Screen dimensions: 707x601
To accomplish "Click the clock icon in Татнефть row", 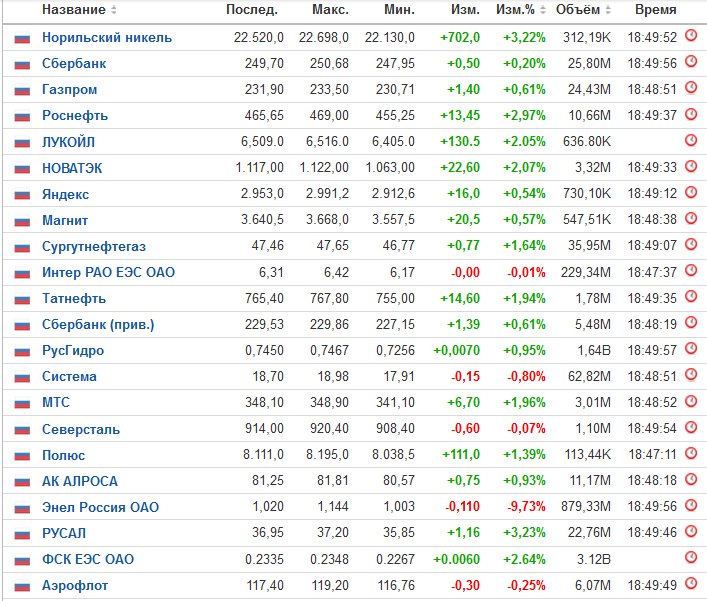I will (691, 296).
